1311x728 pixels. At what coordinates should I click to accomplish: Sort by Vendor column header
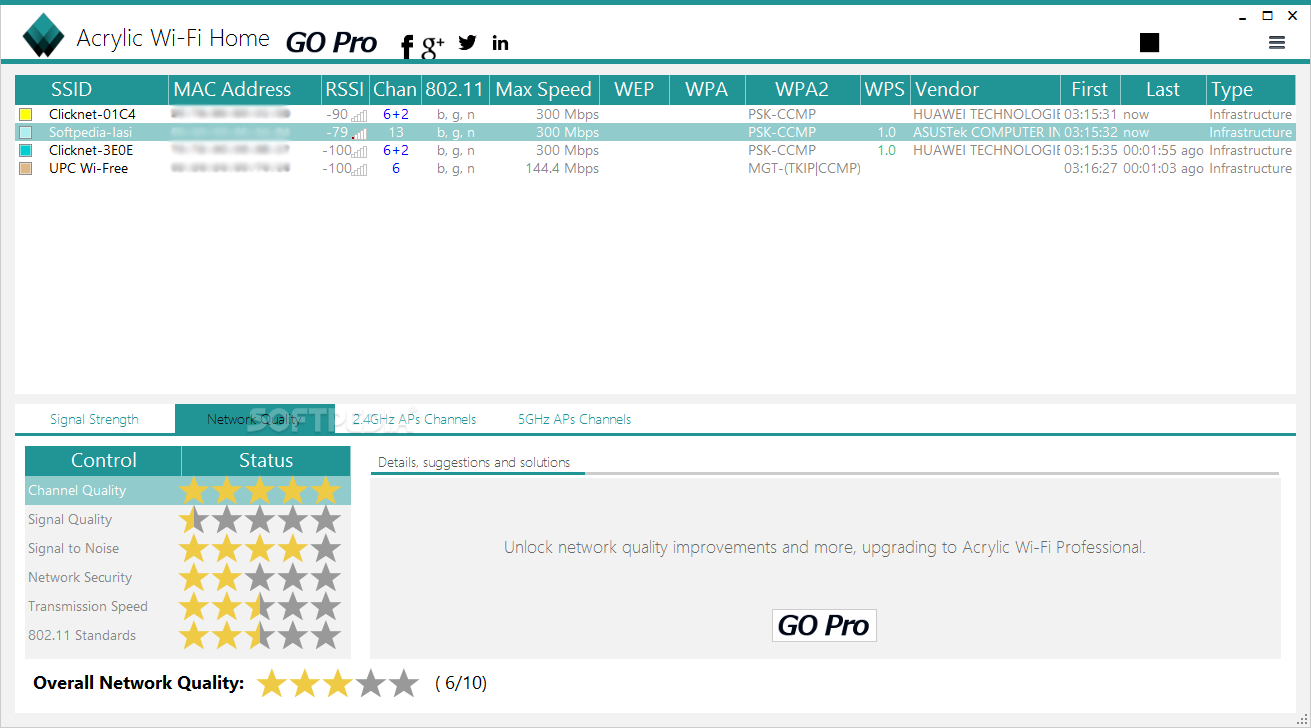(x=985, y=89)
